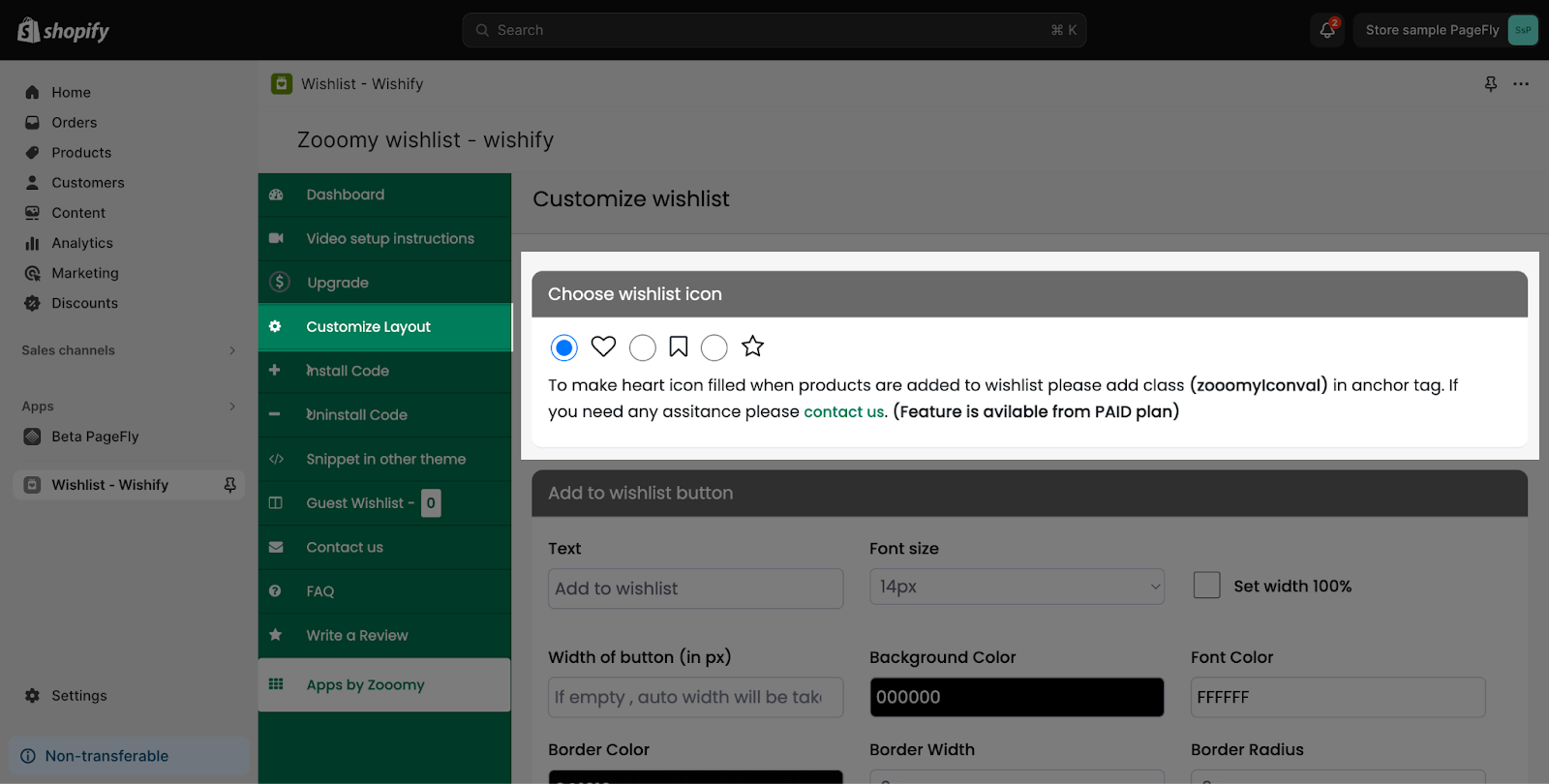Click the bookmark wishlist icon
The image size is (1549, 784).
point(679,346)
